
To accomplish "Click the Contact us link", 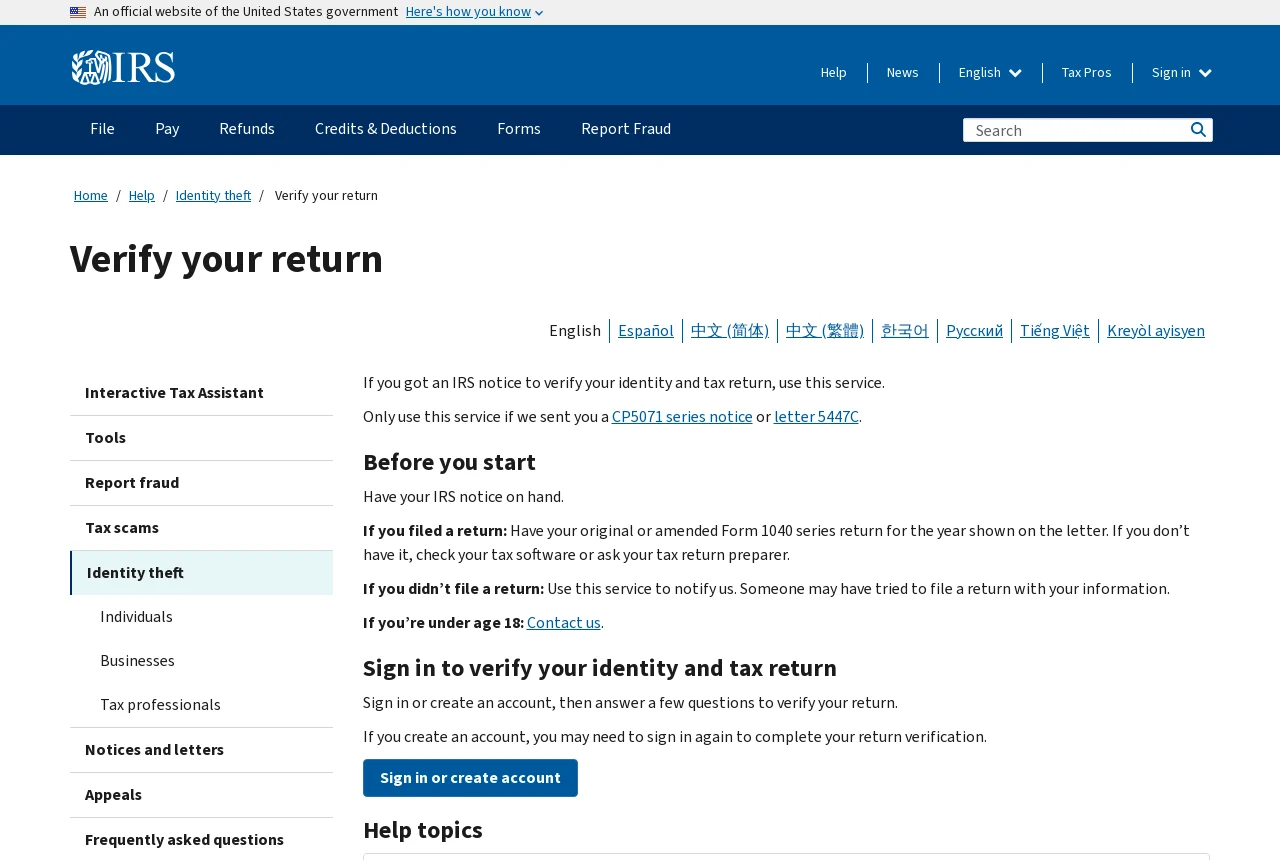I will [564, 623].
